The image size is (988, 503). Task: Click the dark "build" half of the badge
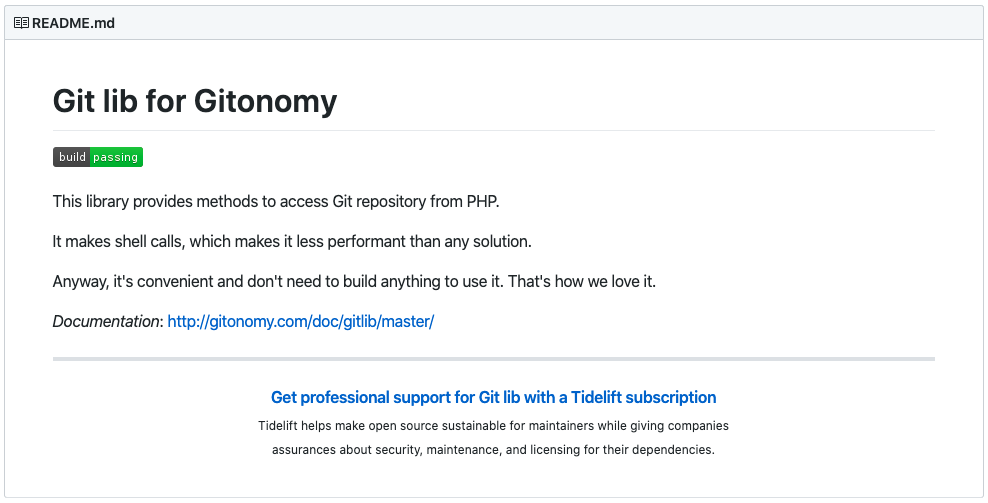[x=72, y=157]
